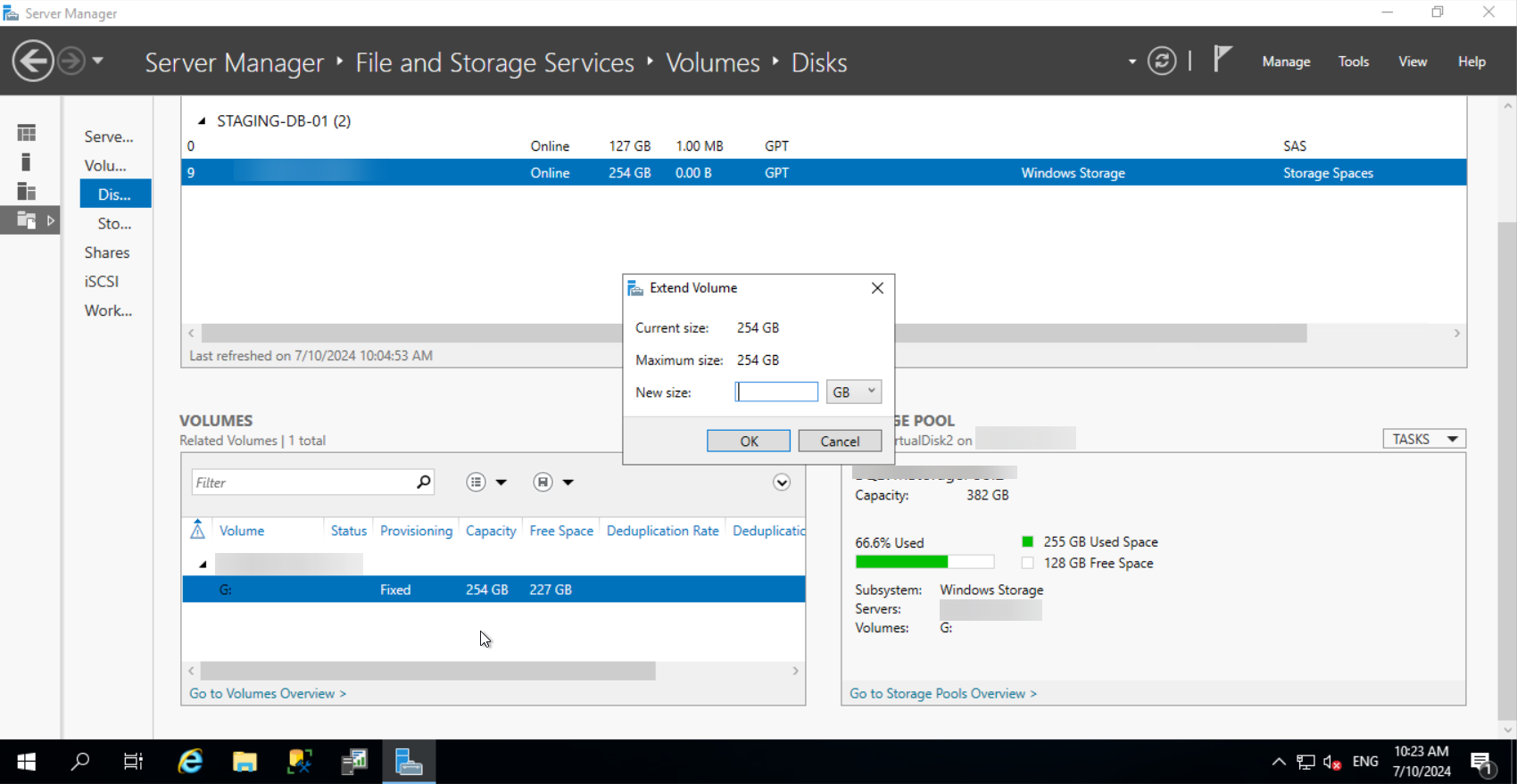
Task: Click the Back navigation arrow
Action: tap(33, 62)
